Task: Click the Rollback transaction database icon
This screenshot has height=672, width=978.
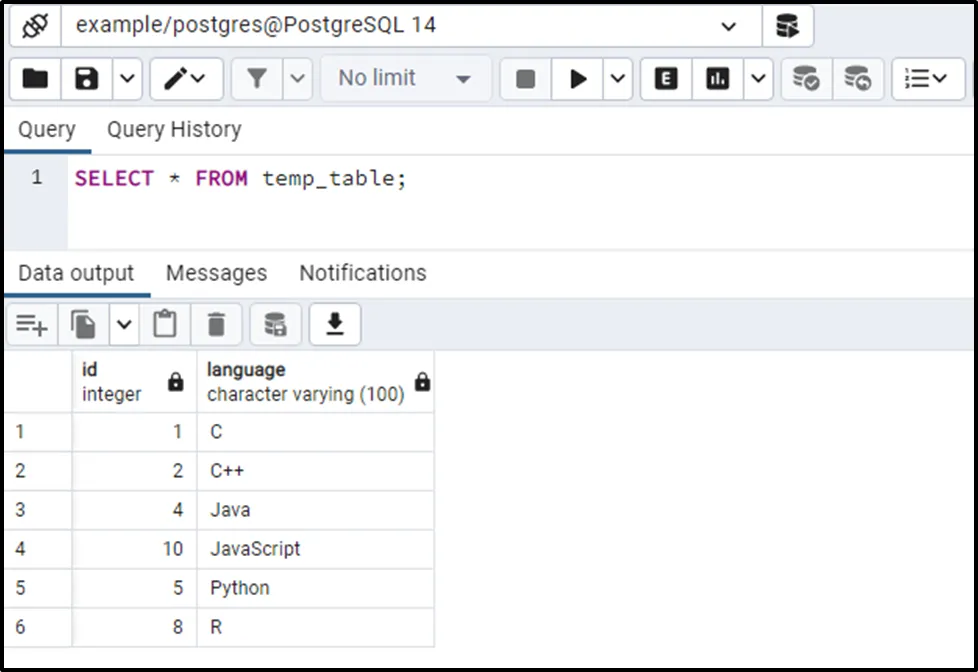Action: (857, 79)
